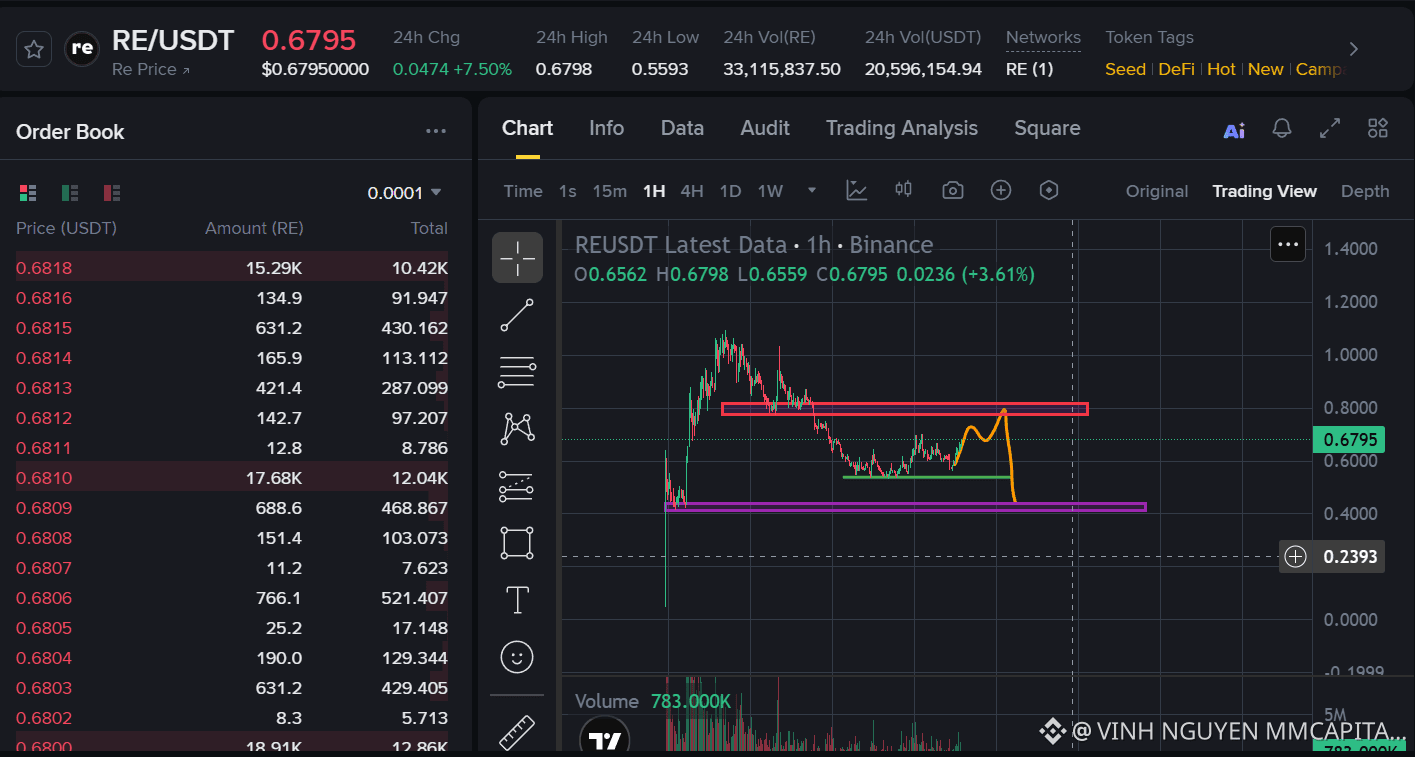Select the forecast and position tool
Viewport: 1415px width, 757px height.
pyautogui.click(x=517, y=486)
